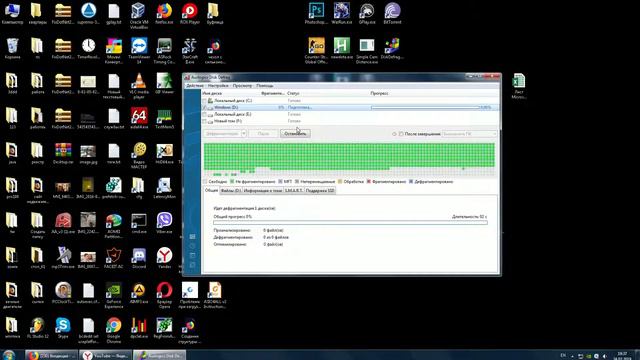Open Google Chrome desktop icon
The height and width of the screenshot is (360, 640).
(x=113, y=330)
